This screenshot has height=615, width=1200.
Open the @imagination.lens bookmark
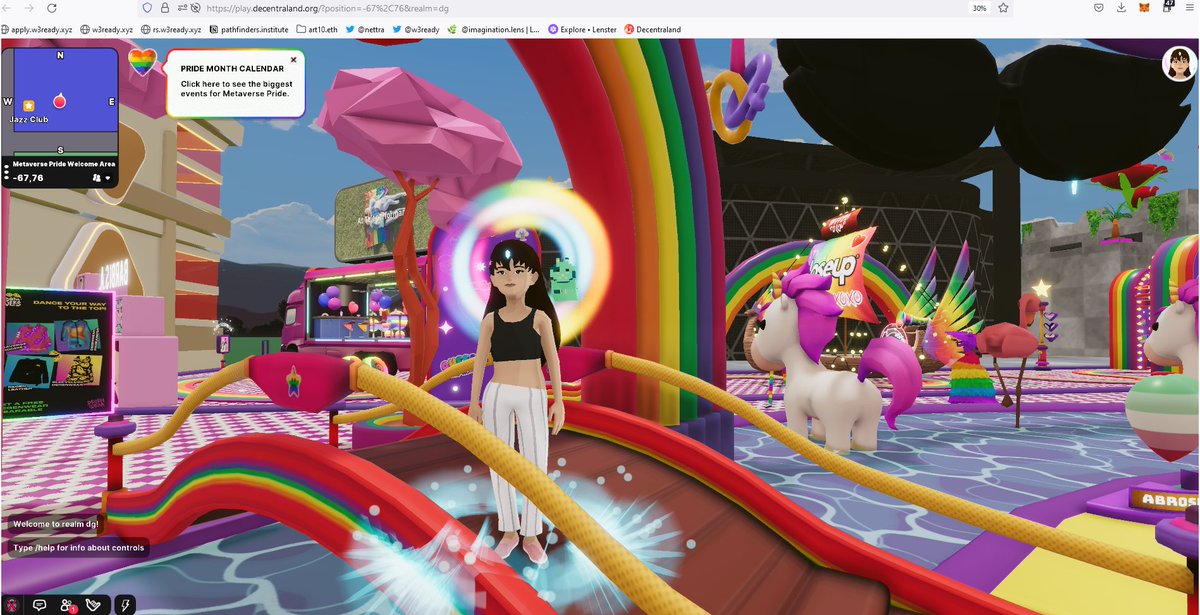[x=493, y=29]
